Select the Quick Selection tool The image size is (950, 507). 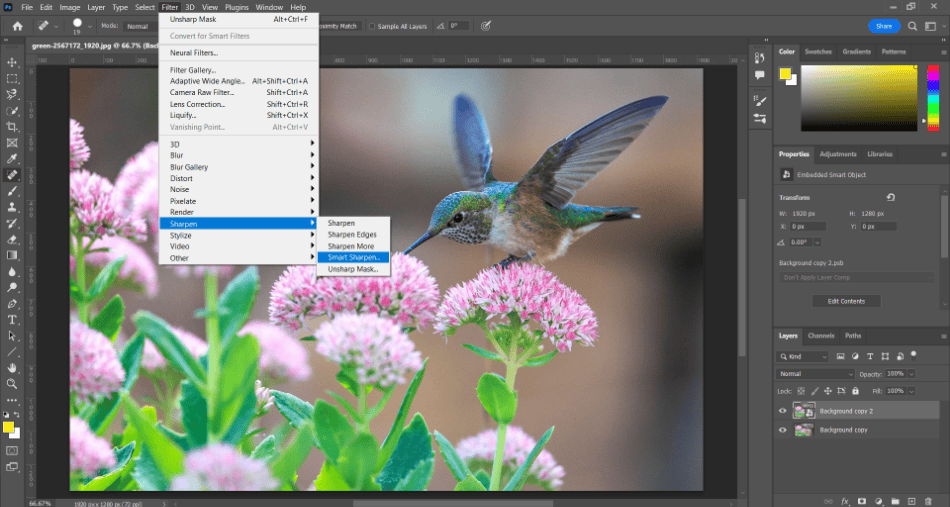(x=12, y=111)
